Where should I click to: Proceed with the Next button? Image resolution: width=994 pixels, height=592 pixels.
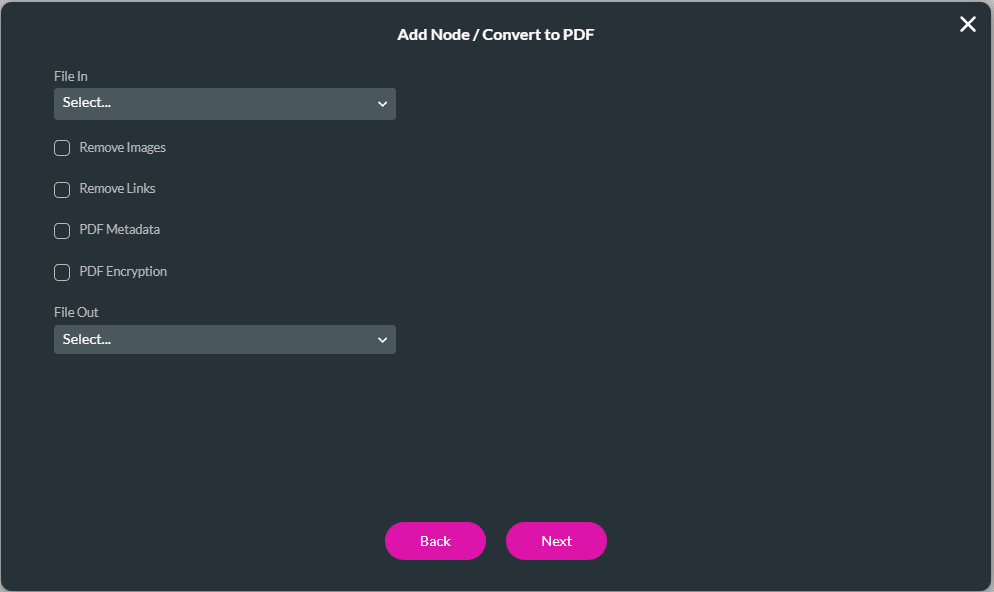556,541
